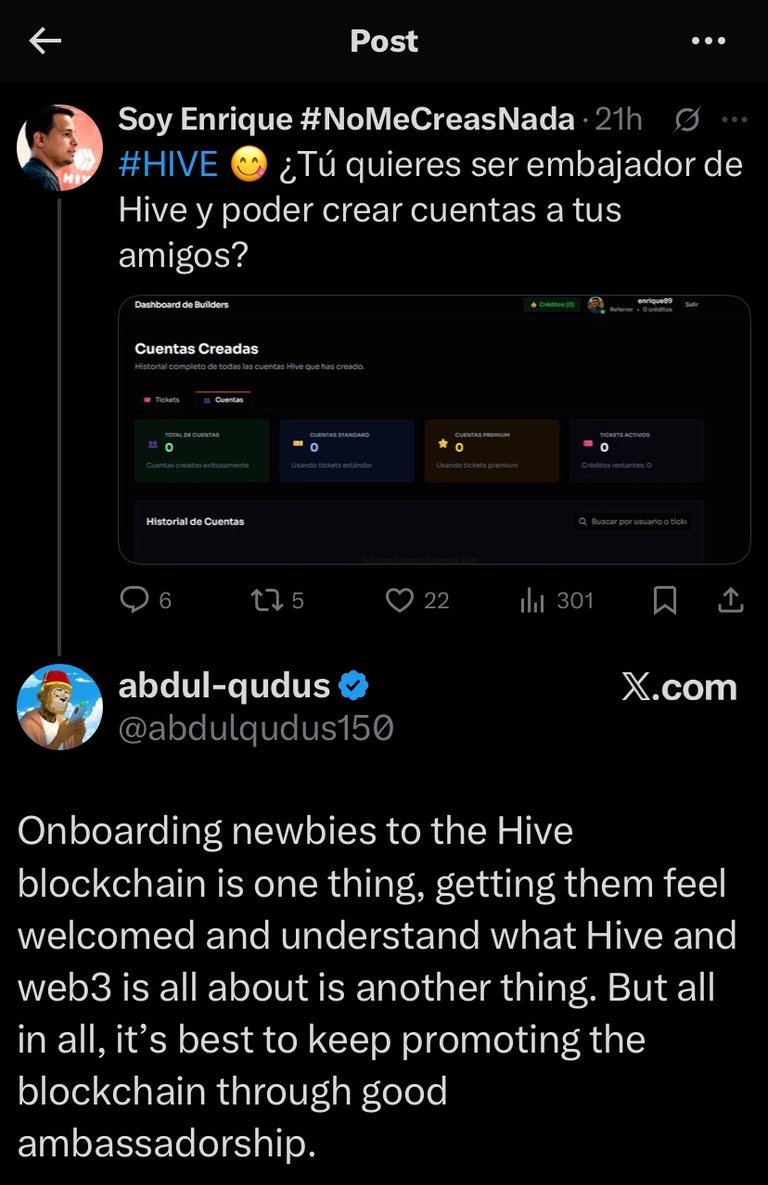
Task: Tap the back arrow icon
Action: click(x=45, y=41)
